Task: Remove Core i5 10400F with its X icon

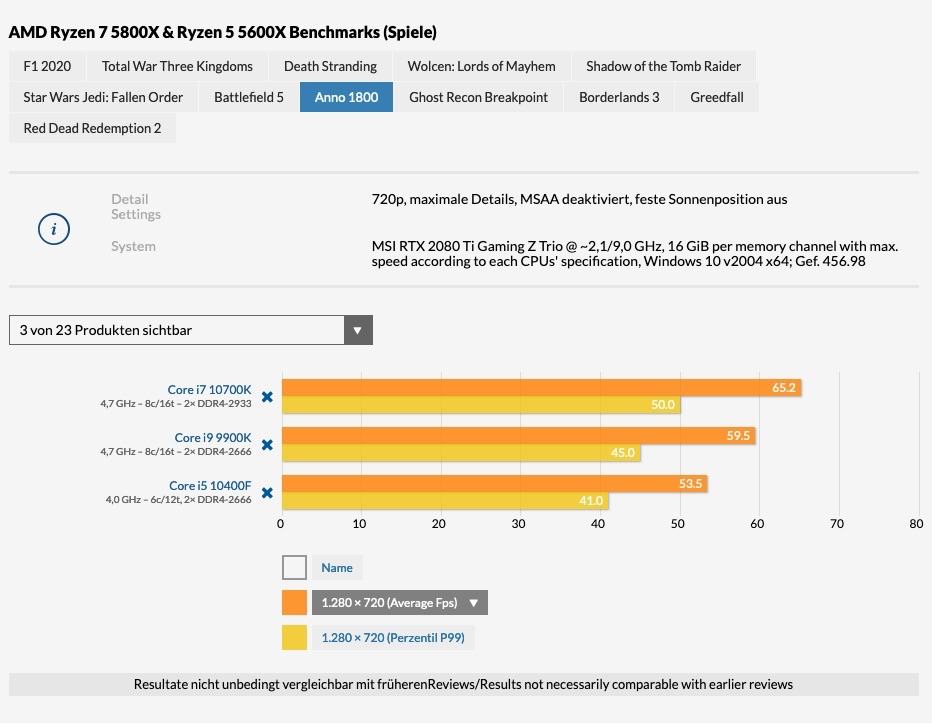Action: [267, 493]
